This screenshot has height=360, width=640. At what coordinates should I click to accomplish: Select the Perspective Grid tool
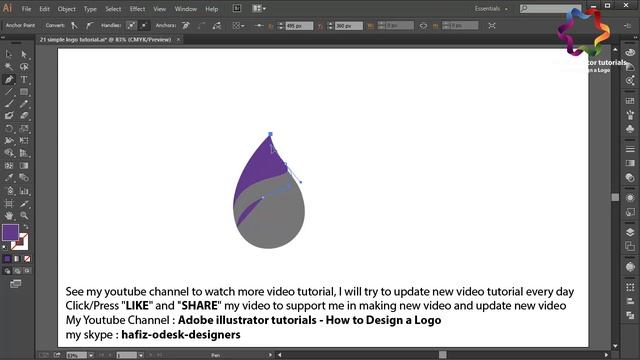click(x=24, y=153)
